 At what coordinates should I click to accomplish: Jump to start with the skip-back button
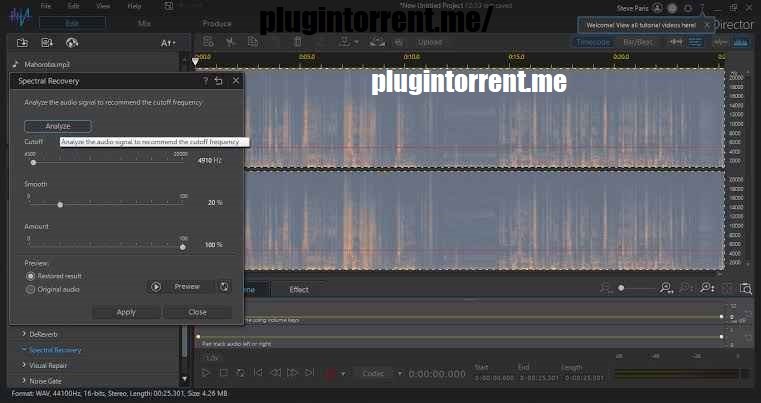coord(258,373)
